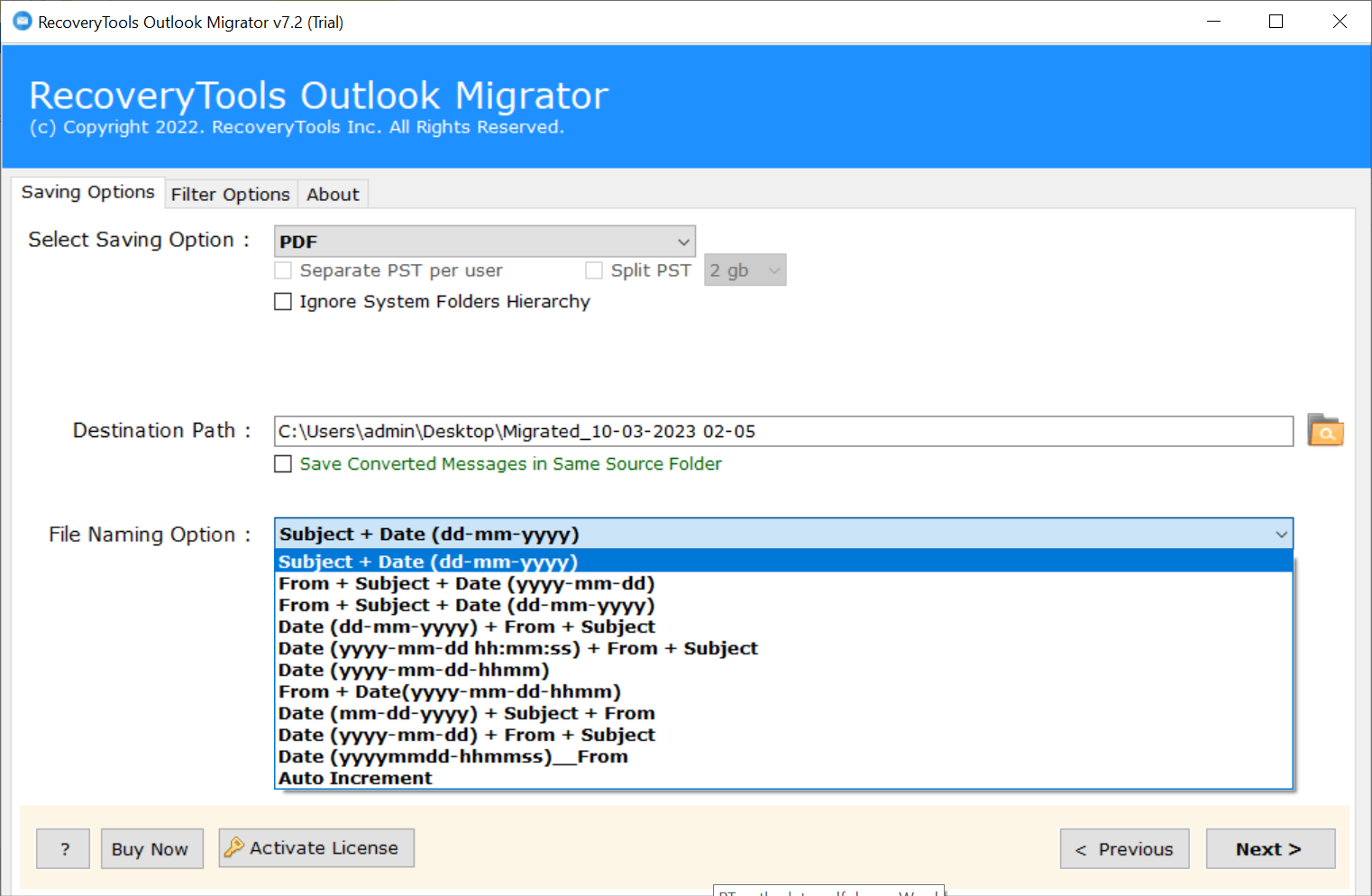Click into the Destination Path text field
The height and width of the screenshot is (896, 1372).
pos(784,431)
